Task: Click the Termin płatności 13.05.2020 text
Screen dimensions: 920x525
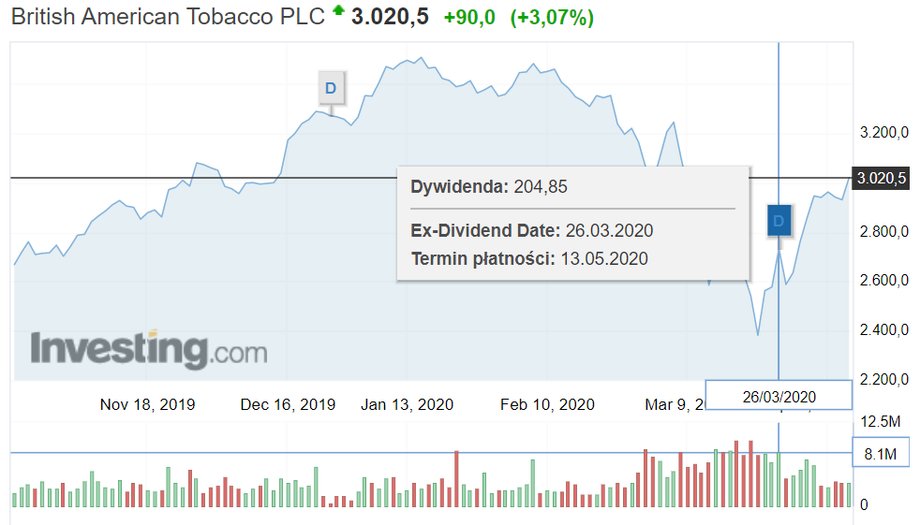Action: (x=529, y=259)
